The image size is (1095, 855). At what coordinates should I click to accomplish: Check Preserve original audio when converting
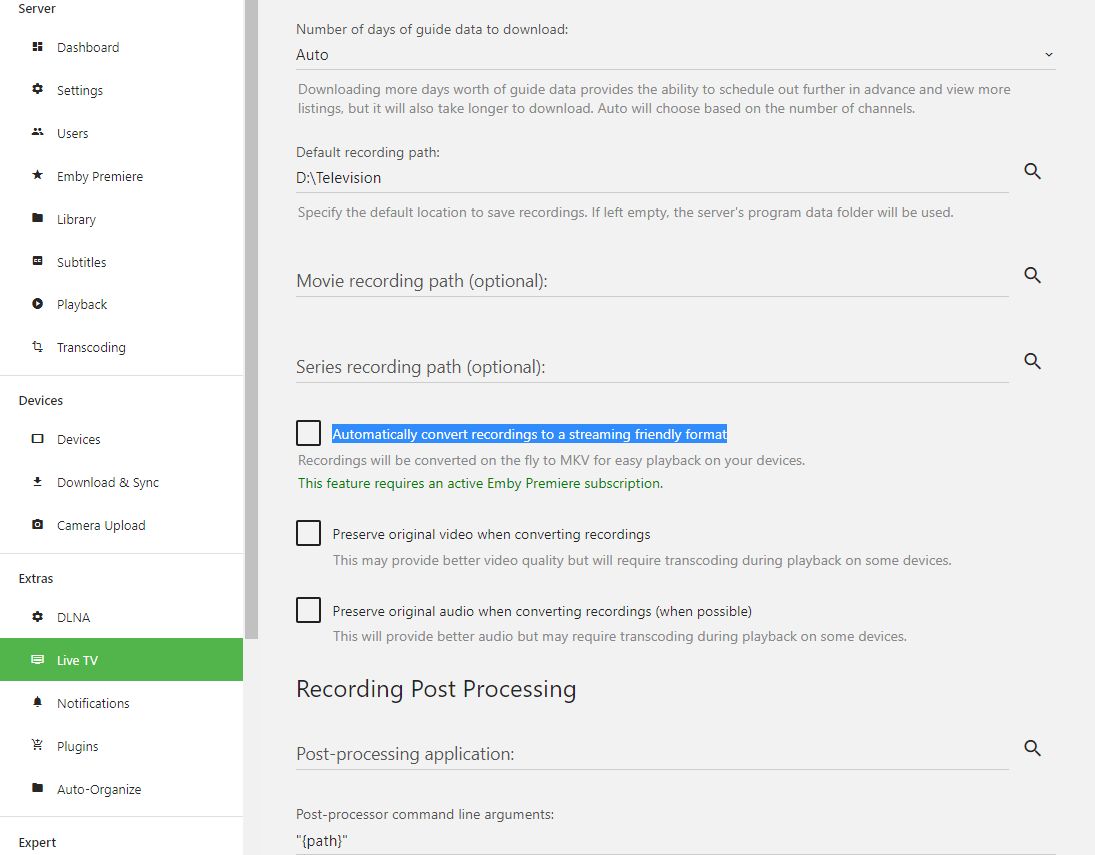pos(308,610)
